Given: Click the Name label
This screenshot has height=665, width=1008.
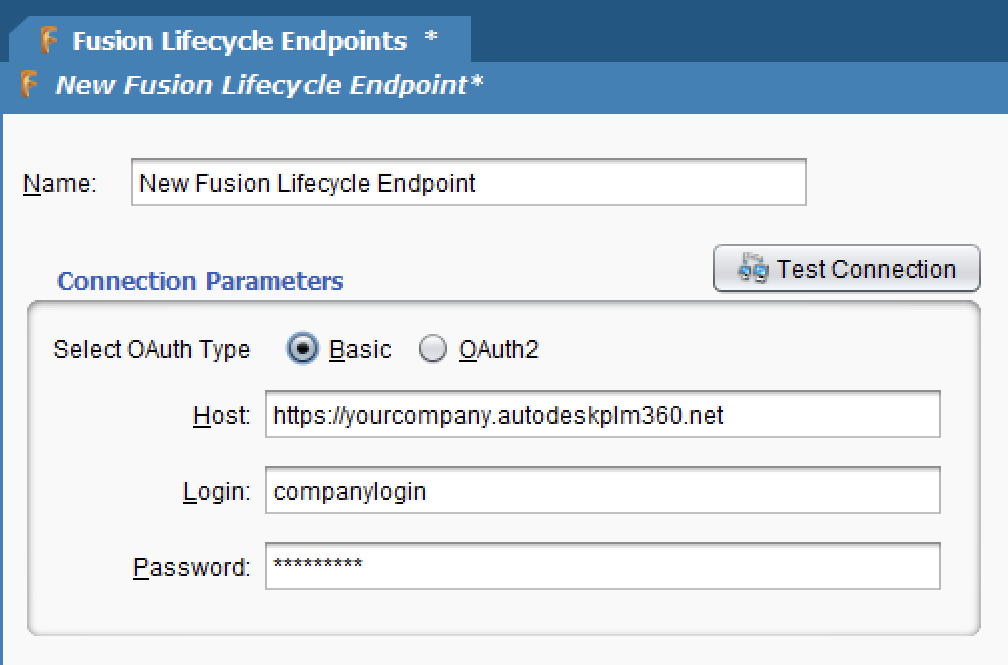Looking at the screenshot, I should click(58, 182).
